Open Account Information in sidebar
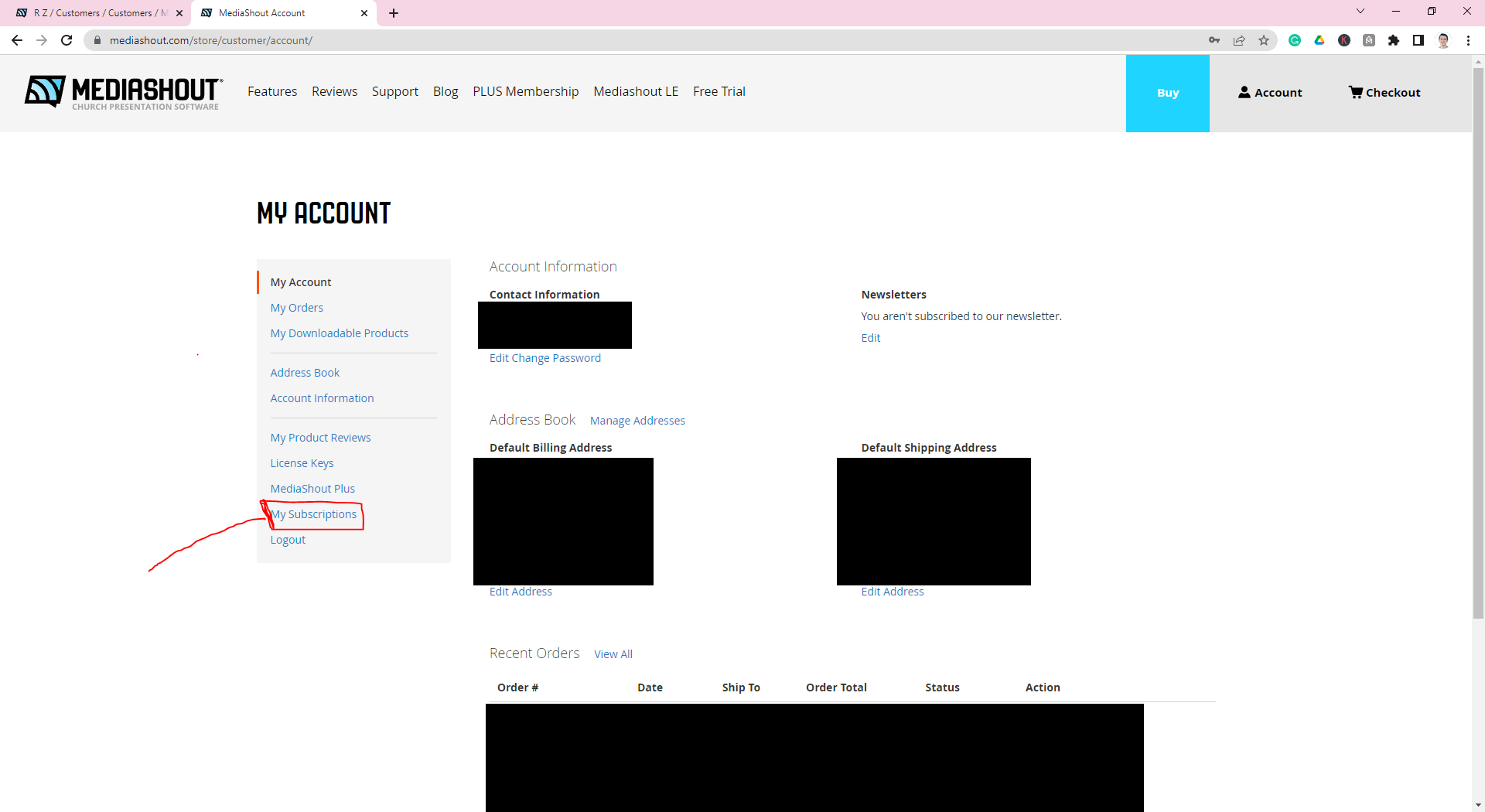Viewport: 1485px width, 812px height. point(322,398)
